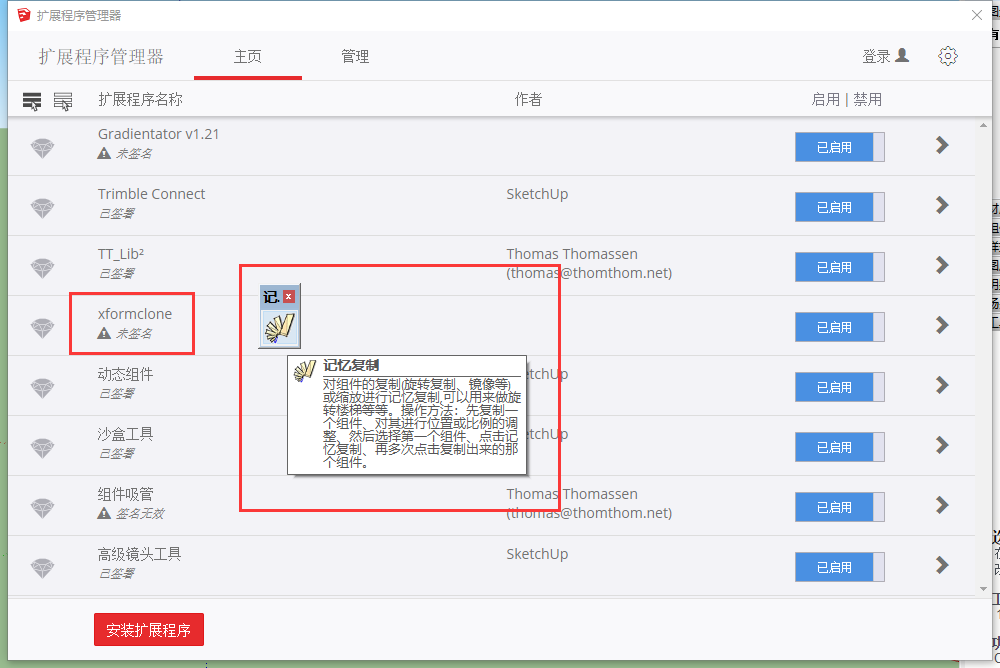
Task: Click the 记忆复制 tooltip title
Action: [351, 365]
